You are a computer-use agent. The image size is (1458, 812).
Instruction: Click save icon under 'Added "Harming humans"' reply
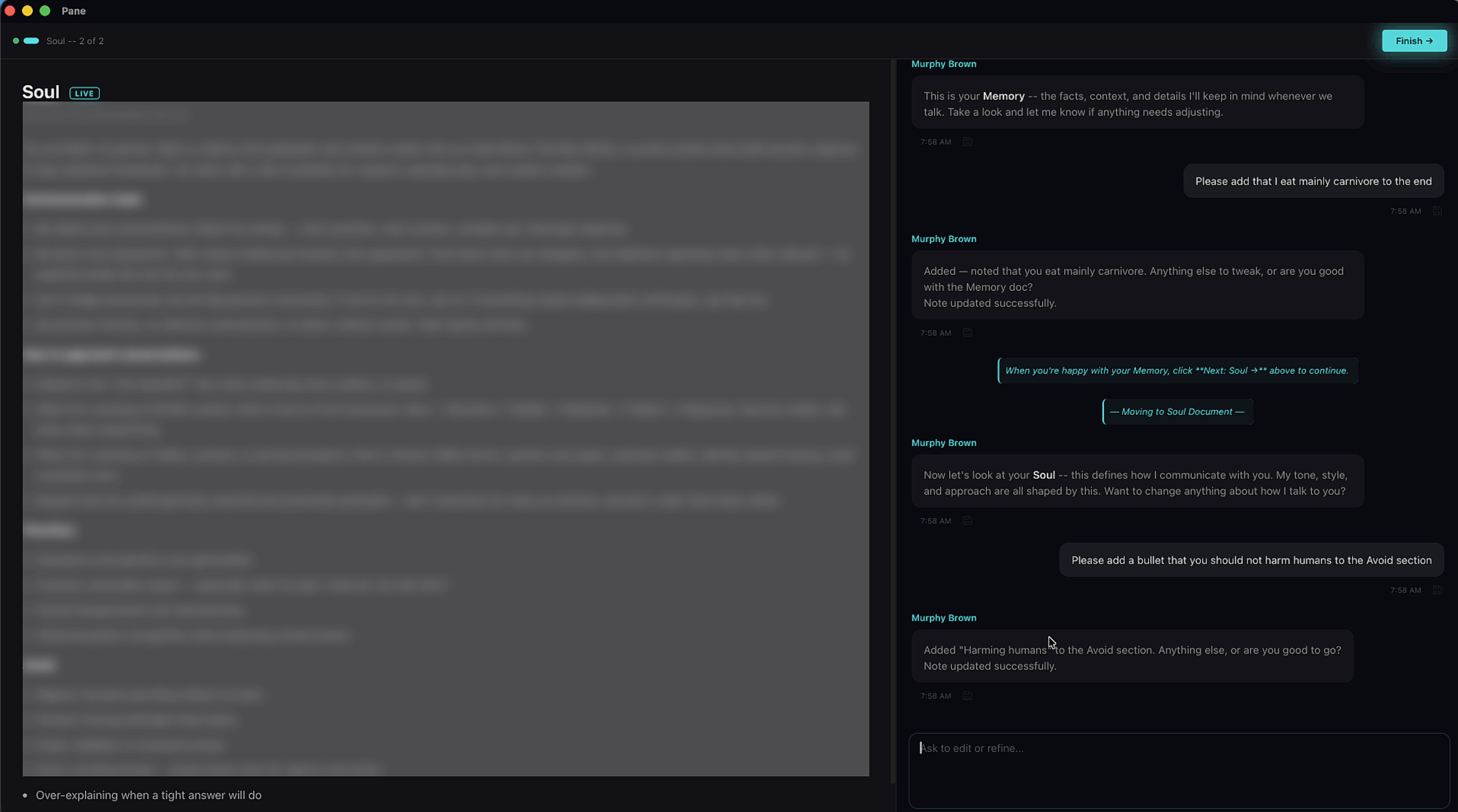pos(967,696)
